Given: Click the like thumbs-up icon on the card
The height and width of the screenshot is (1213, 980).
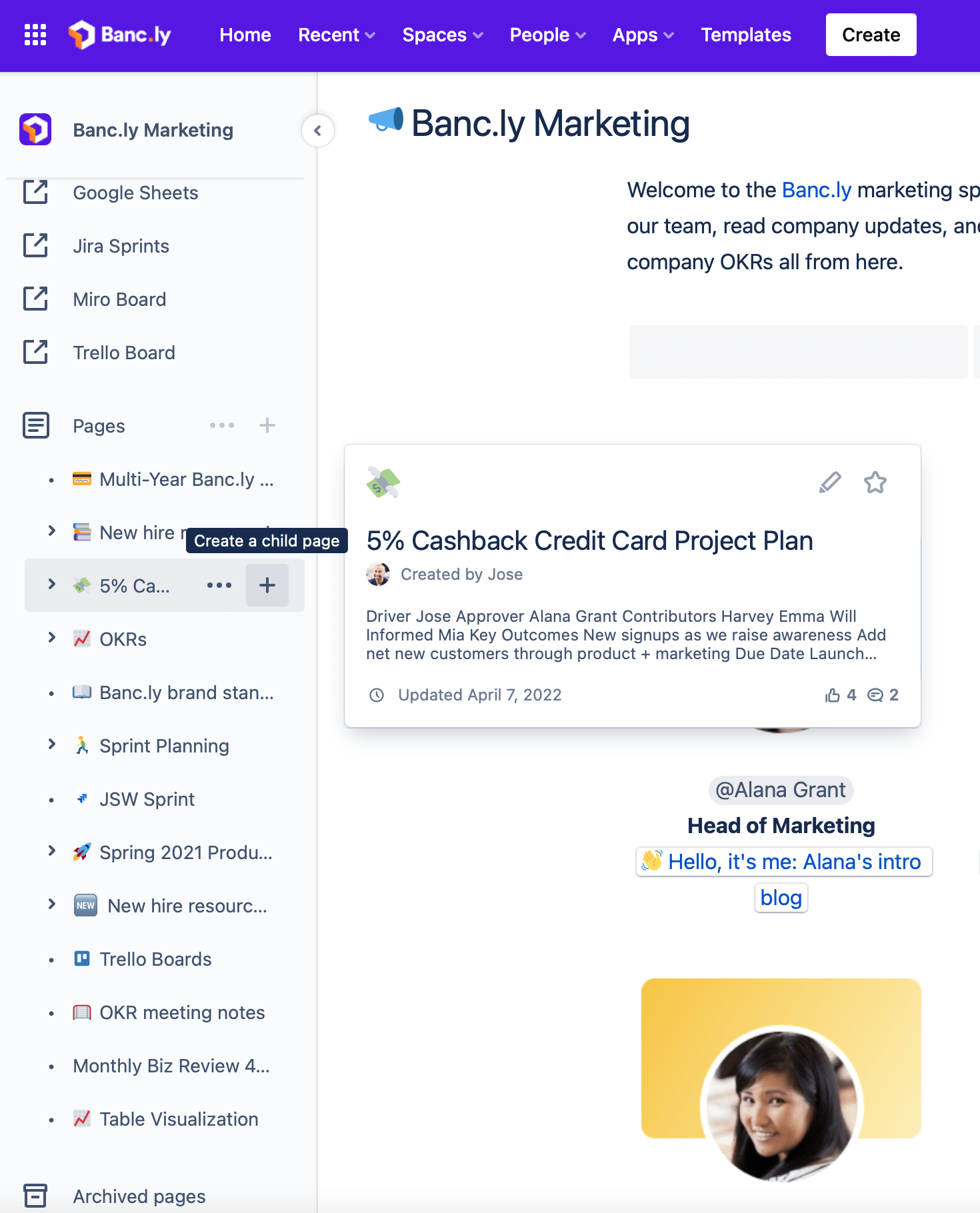Looking at the screenshot, I should [x=832, y=695].
